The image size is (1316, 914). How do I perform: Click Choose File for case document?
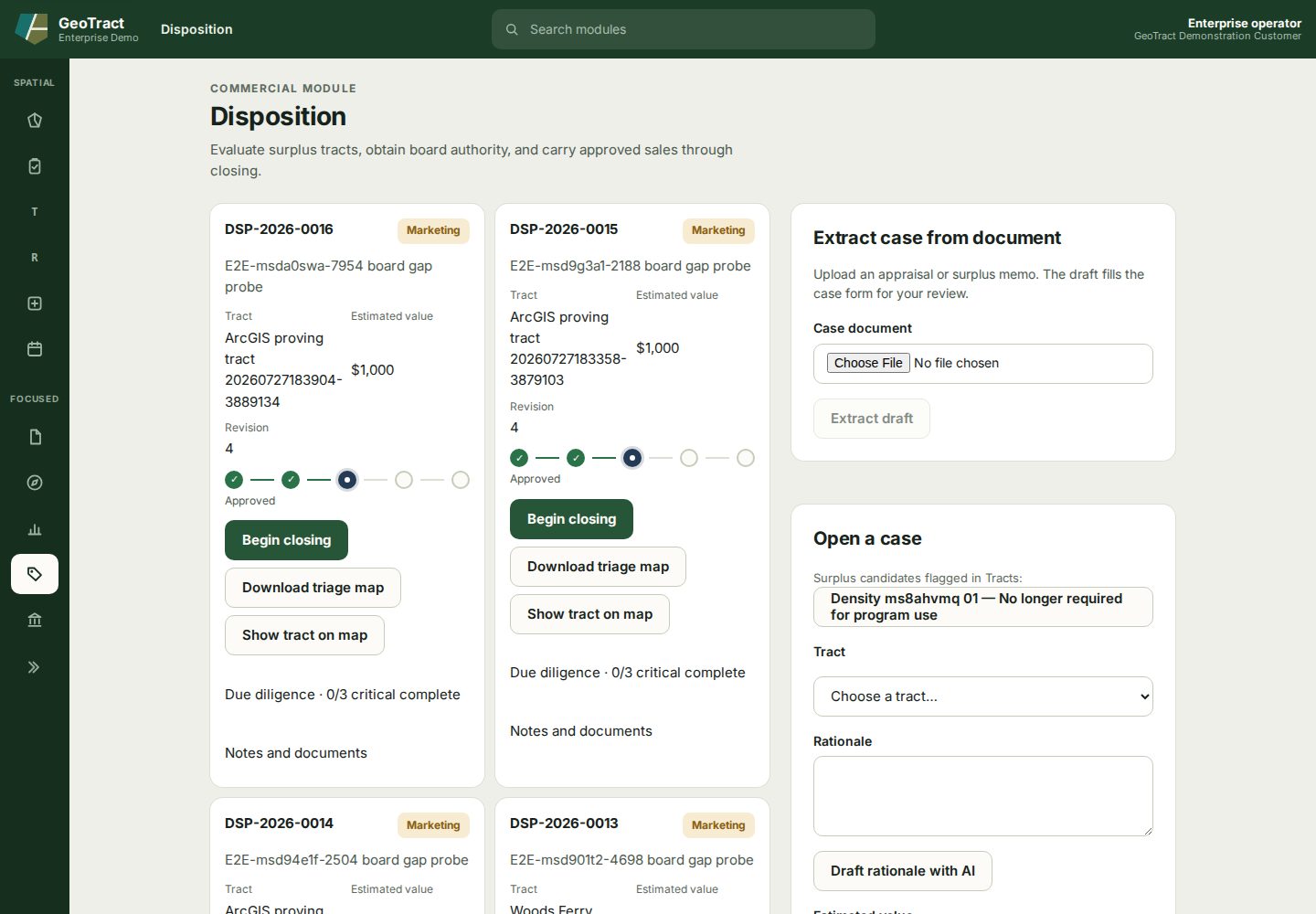868,363
